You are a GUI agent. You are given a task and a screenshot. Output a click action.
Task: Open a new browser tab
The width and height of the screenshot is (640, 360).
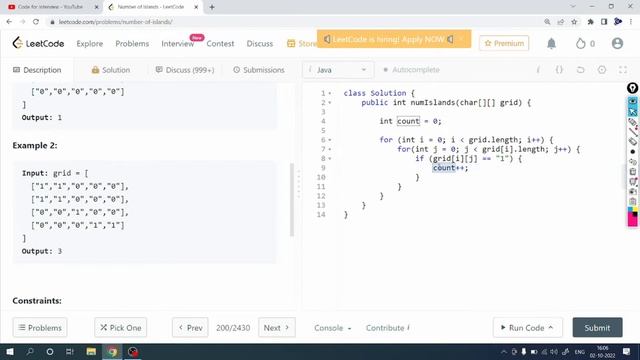212,7
